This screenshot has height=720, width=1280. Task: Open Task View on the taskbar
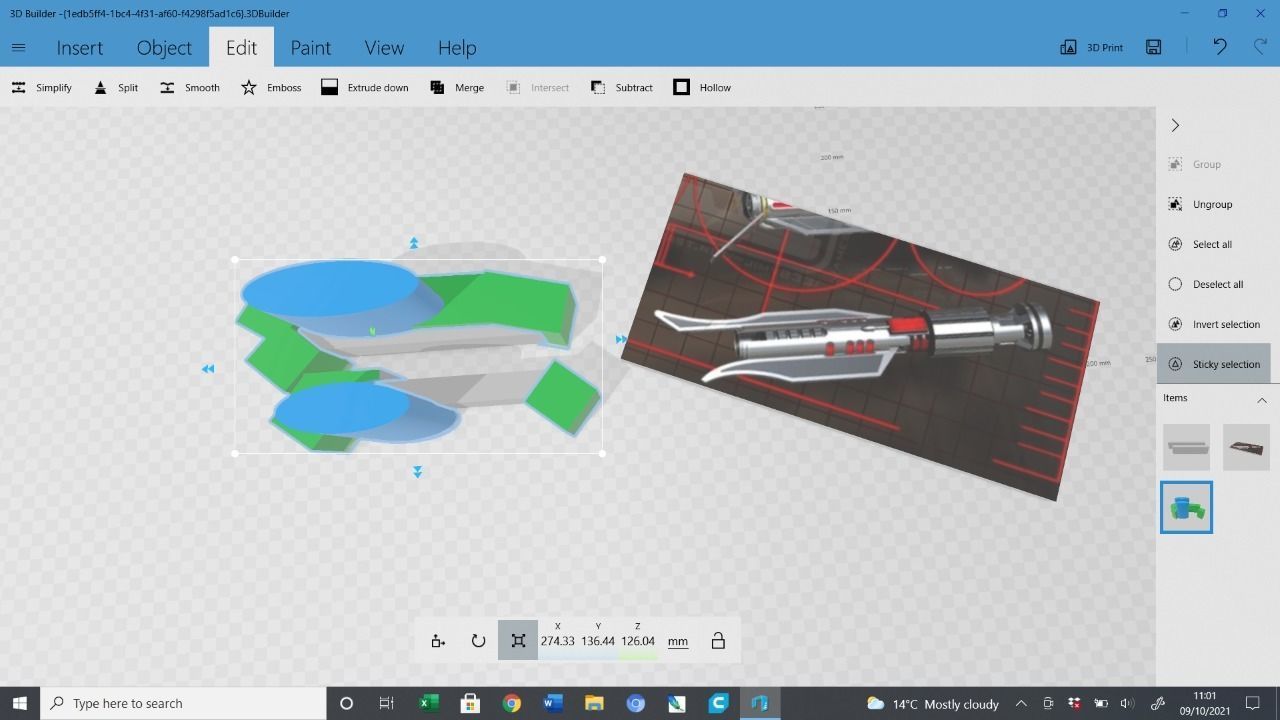(386, 703)
